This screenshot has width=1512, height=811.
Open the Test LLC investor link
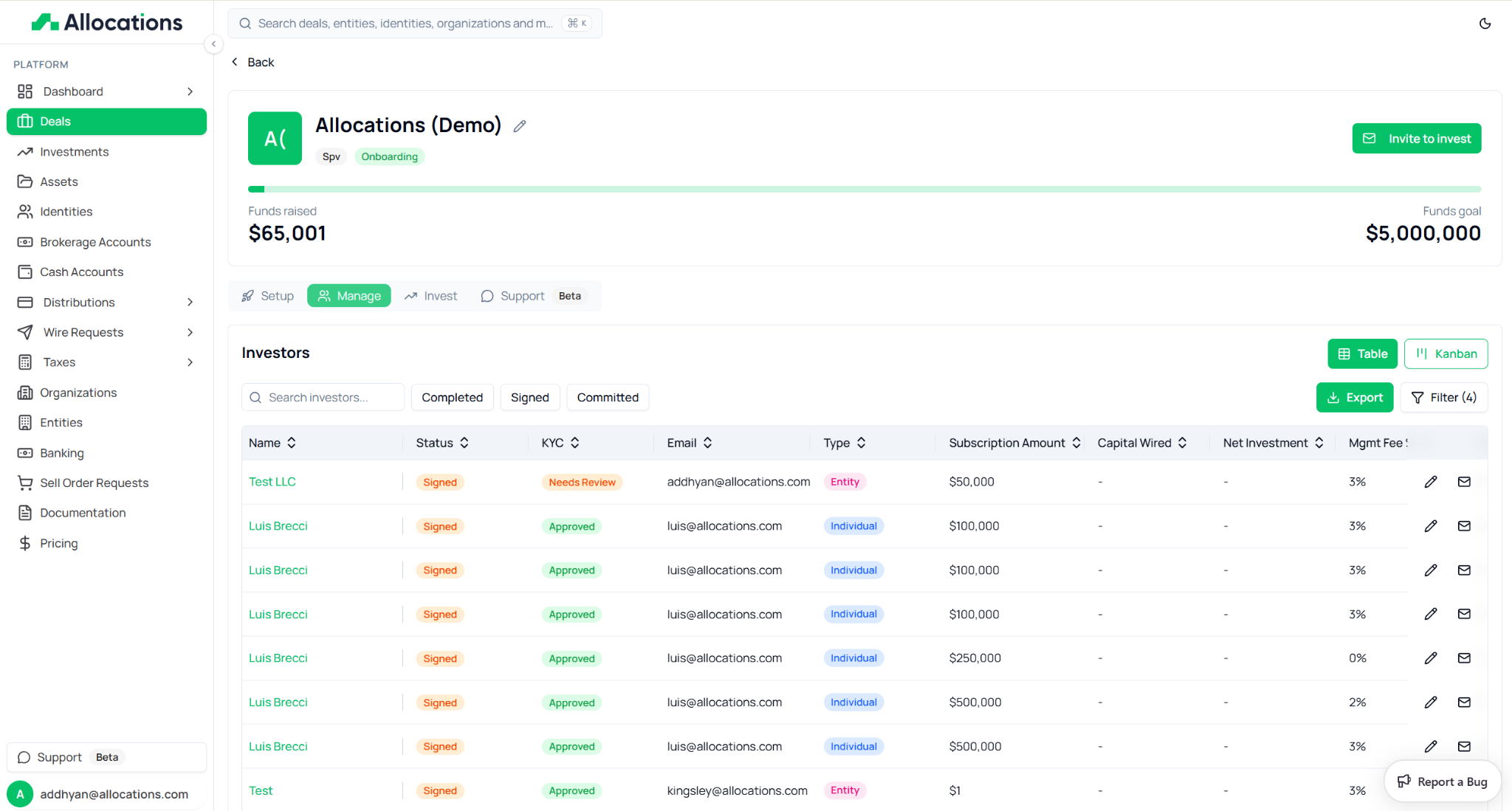(272, 482)
